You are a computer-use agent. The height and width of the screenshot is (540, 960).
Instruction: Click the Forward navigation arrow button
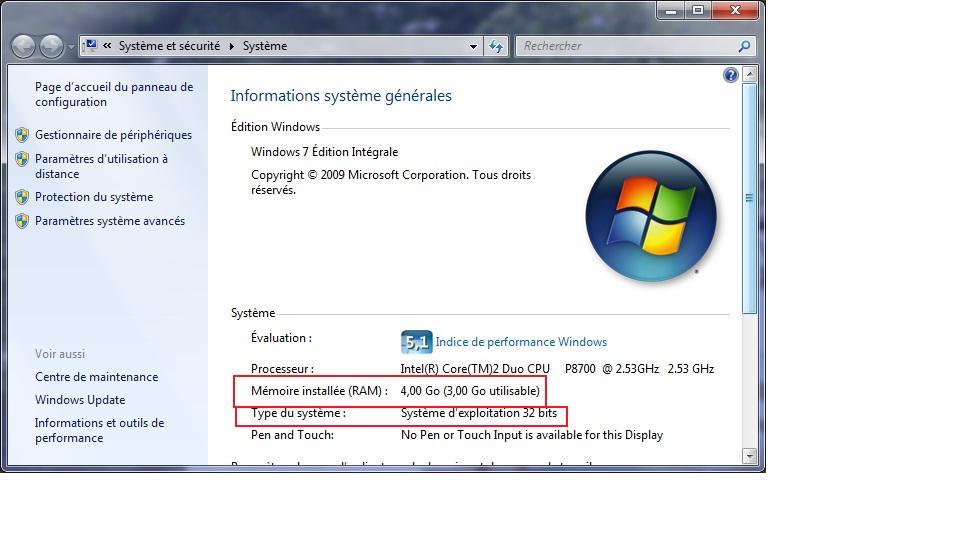click(51, 46)
